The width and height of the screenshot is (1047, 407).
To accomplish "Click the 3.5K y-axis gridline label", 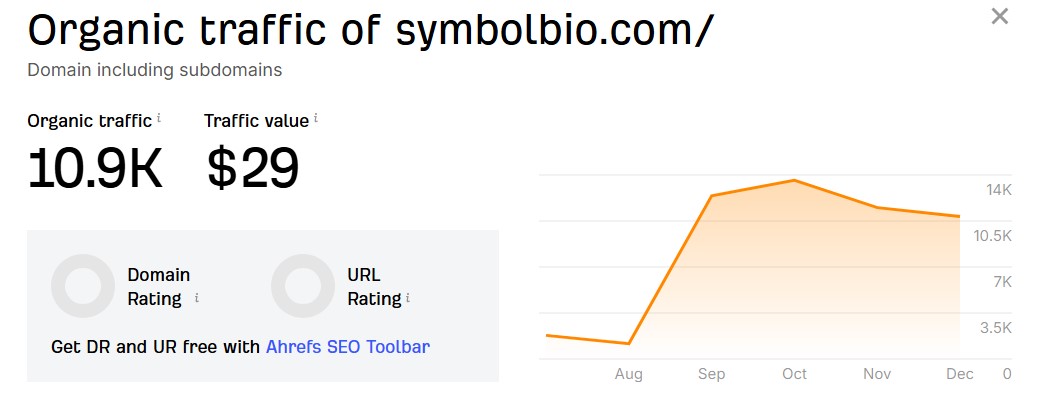I will [996, 328].
